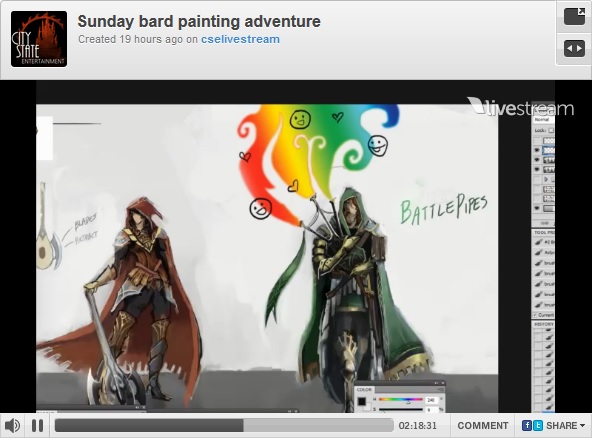Screen dimensions: 593x438
Task: Open the cselivestream channel link
Action: 241,39
